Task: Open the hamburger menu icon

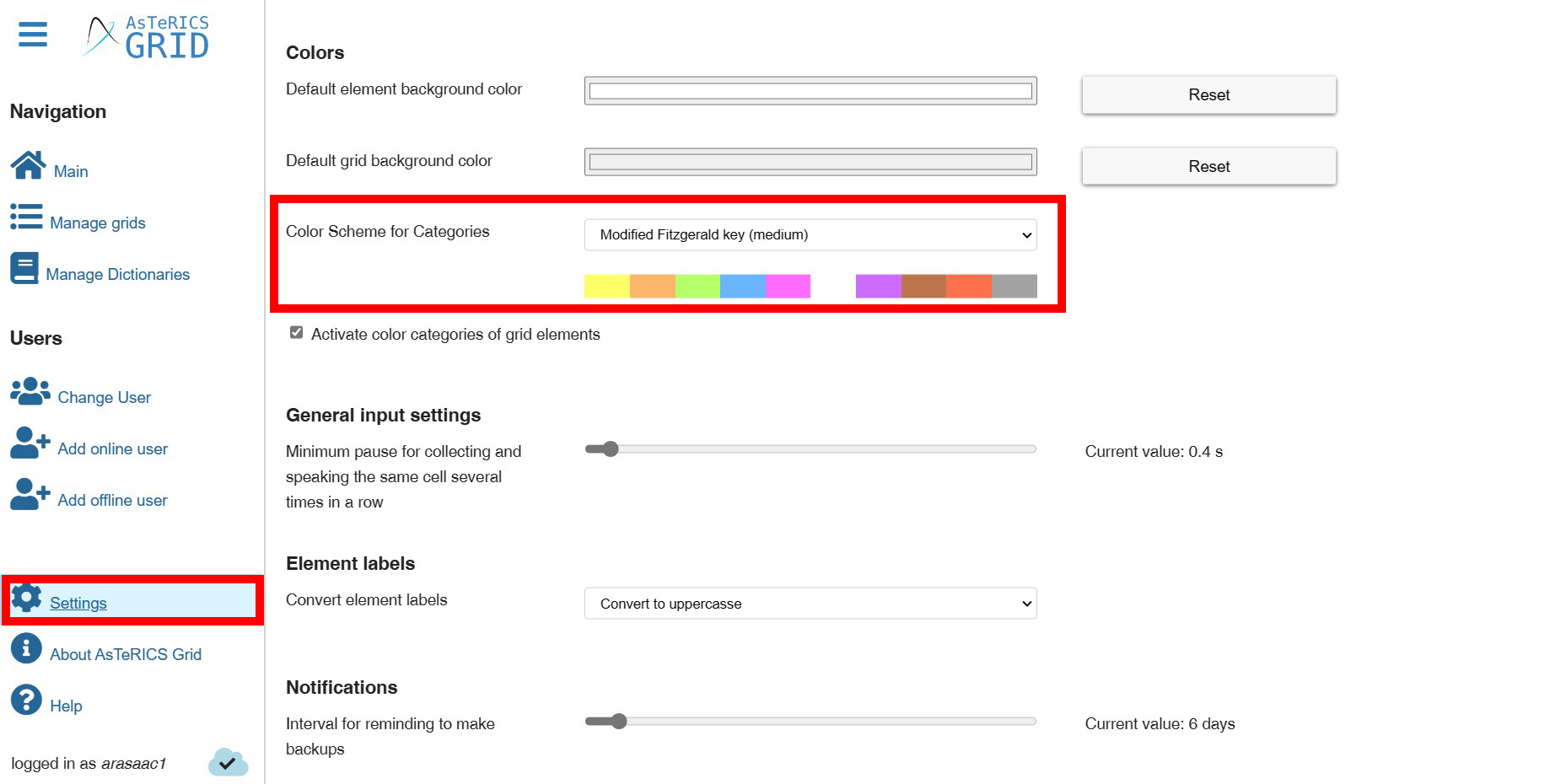Action: (33, 35)
